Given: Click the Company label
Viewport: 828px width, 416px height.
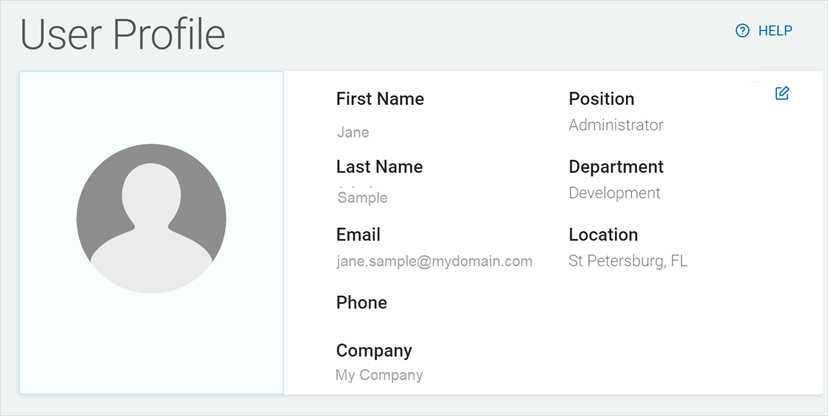Looking at the screenshot, I should point(374,351).
